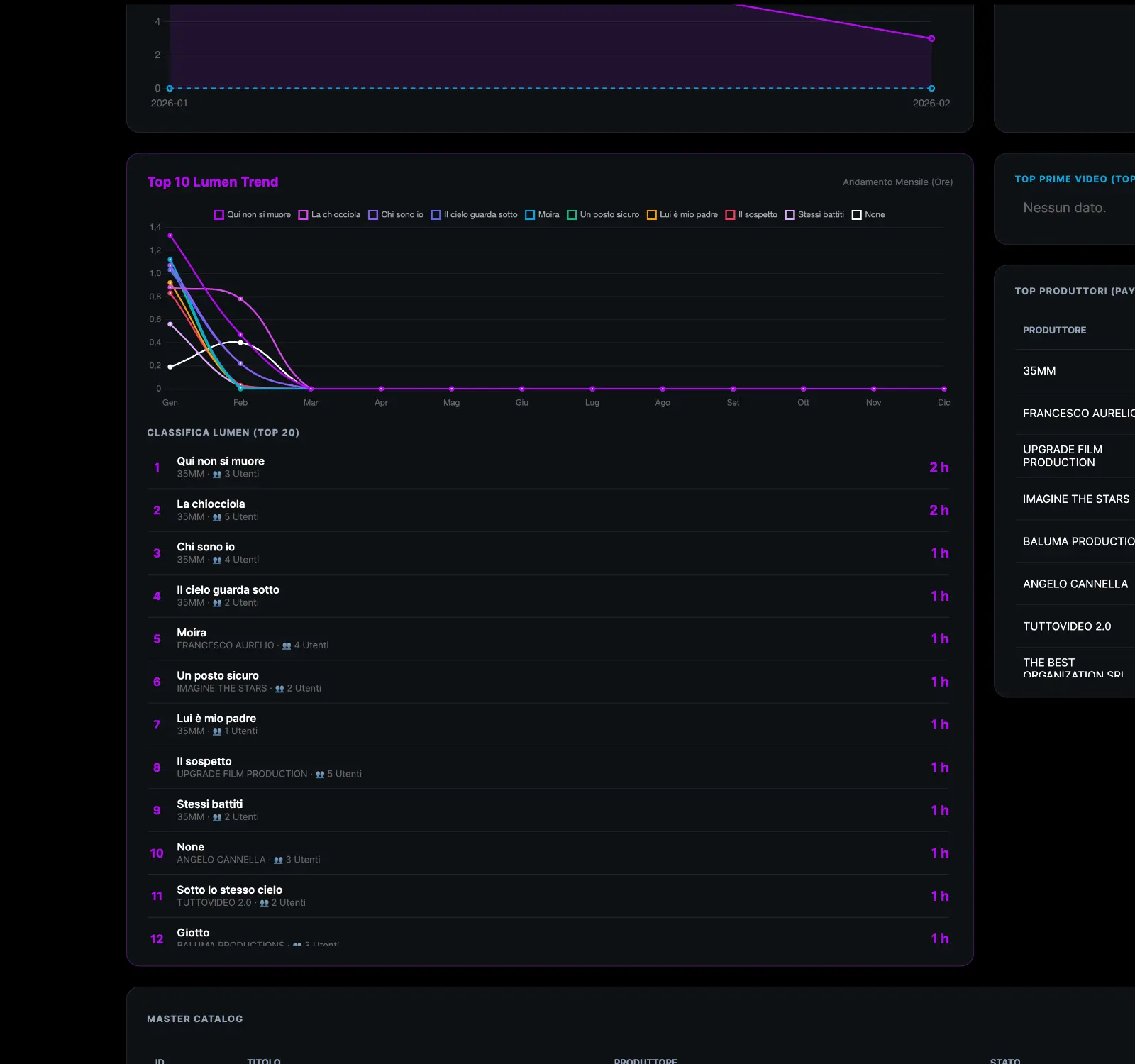Click users icon under Qui non si muore
This screenshot has width=1135, height=1064.
click(x=217, y=475)
